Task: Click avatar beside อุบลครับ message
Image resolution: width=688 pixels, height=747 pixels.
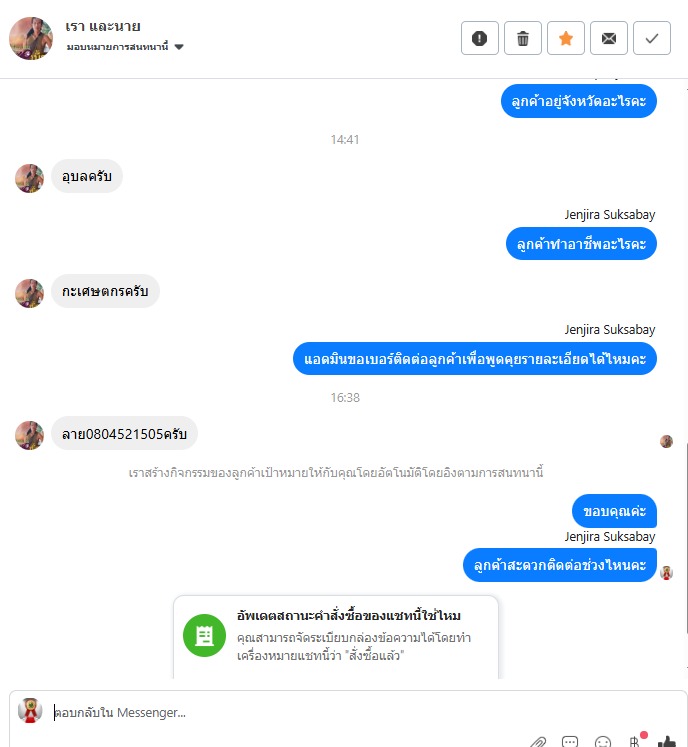Action: click(30, 178)
